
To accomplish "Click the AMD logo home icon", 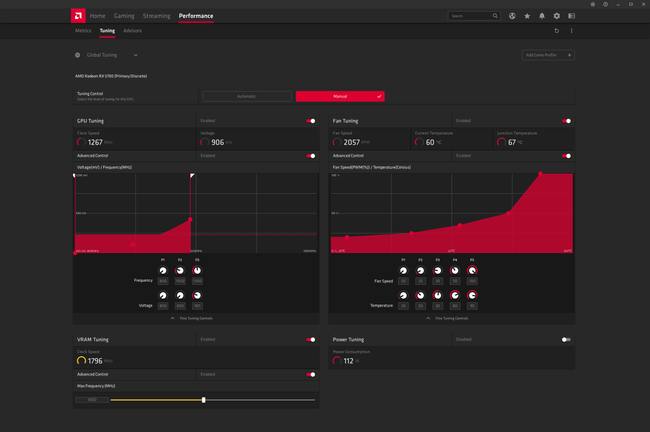I will pyautogui.click(x=78, y=16).
